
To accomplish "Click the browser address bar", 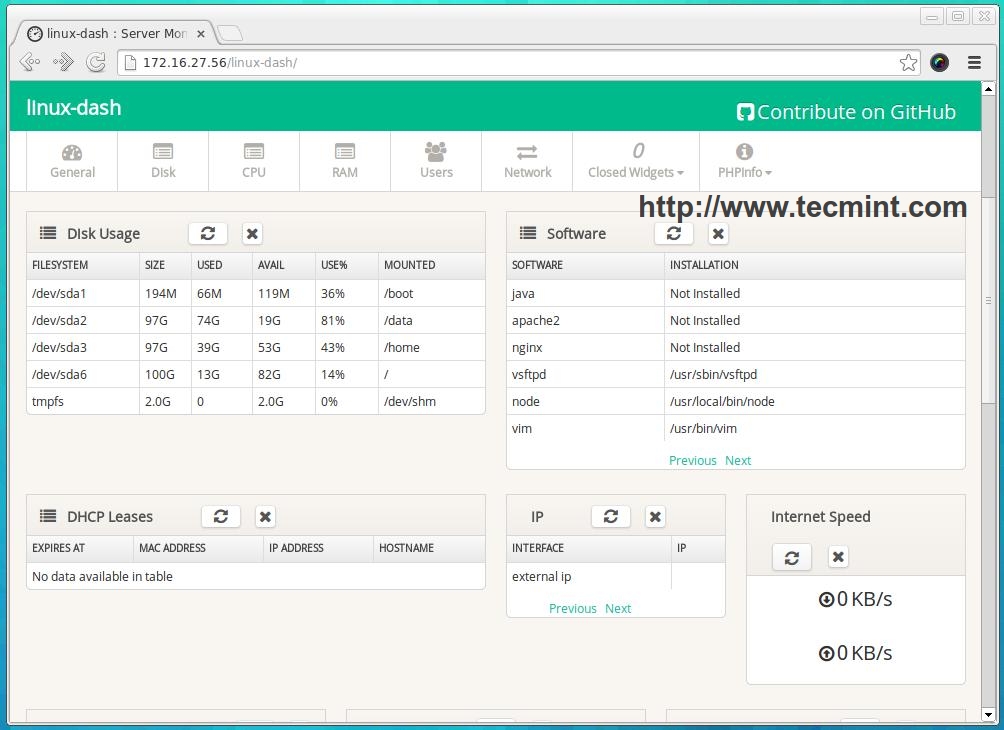I will coord(500,62).
